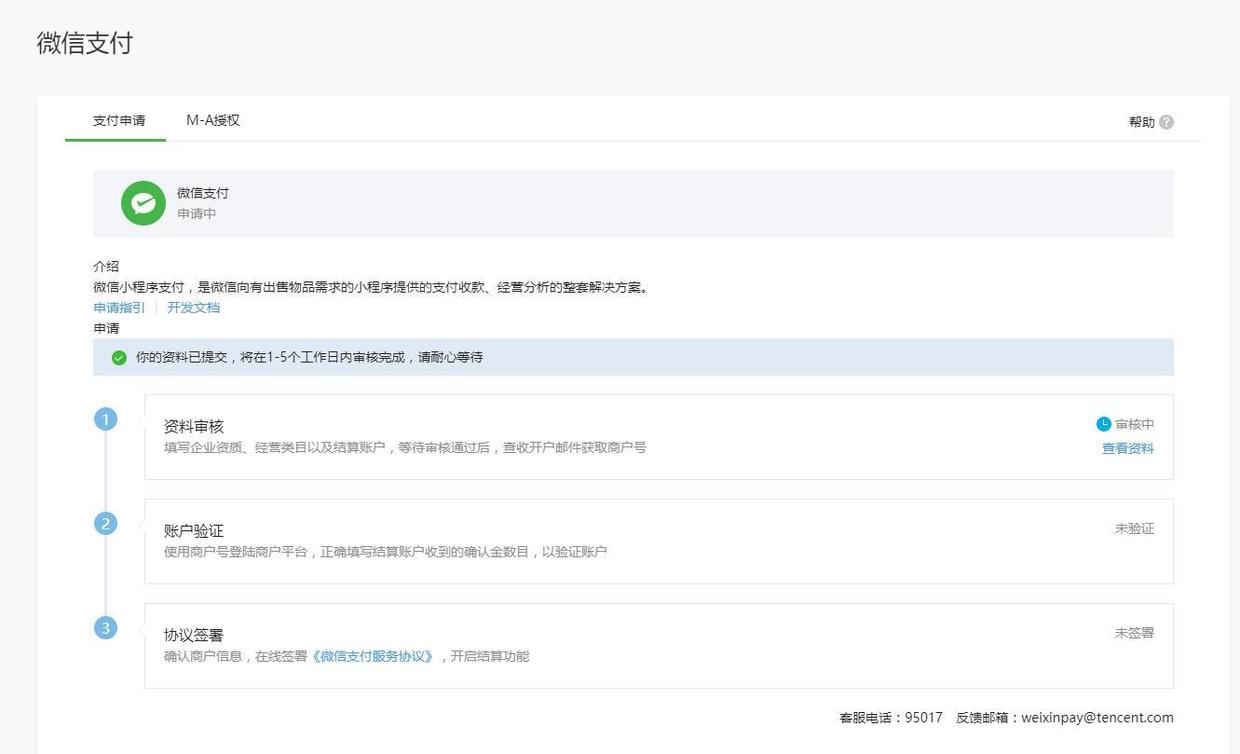Viewport: 1240px width, 754px height.
Task: Click the 使用商户号登陆商户平台 step description
Action: coord(385,552)
